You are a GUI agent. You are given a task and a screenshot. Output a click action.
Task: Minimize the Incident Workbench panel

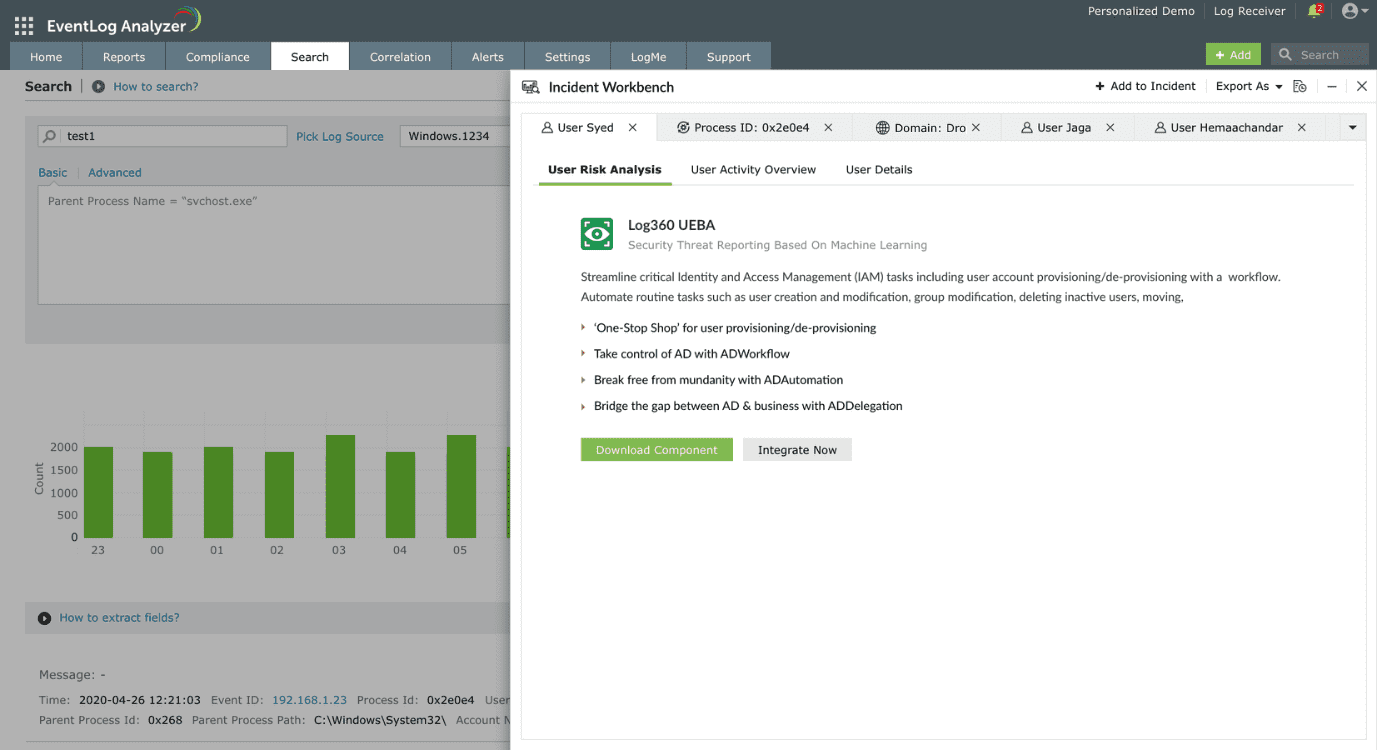click(1332, 87)
